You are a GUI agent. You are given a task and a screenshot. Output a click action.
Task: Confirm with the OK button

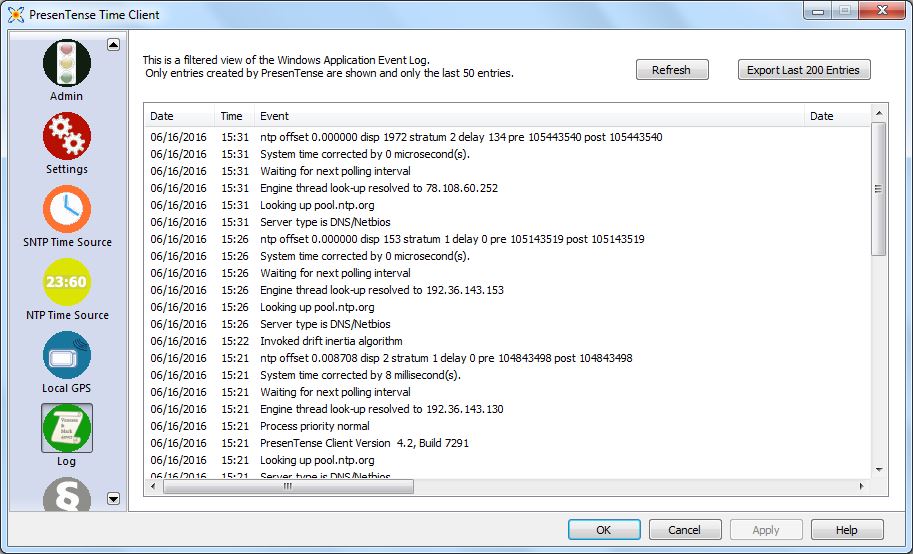604,530
